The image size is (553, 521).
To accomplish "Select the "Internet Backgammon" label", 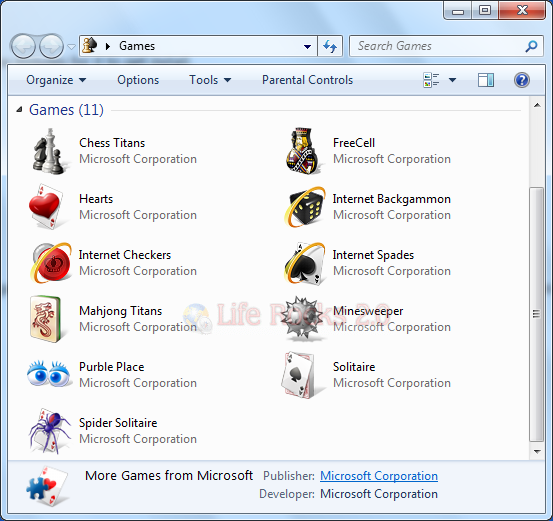I will point(392,199).
